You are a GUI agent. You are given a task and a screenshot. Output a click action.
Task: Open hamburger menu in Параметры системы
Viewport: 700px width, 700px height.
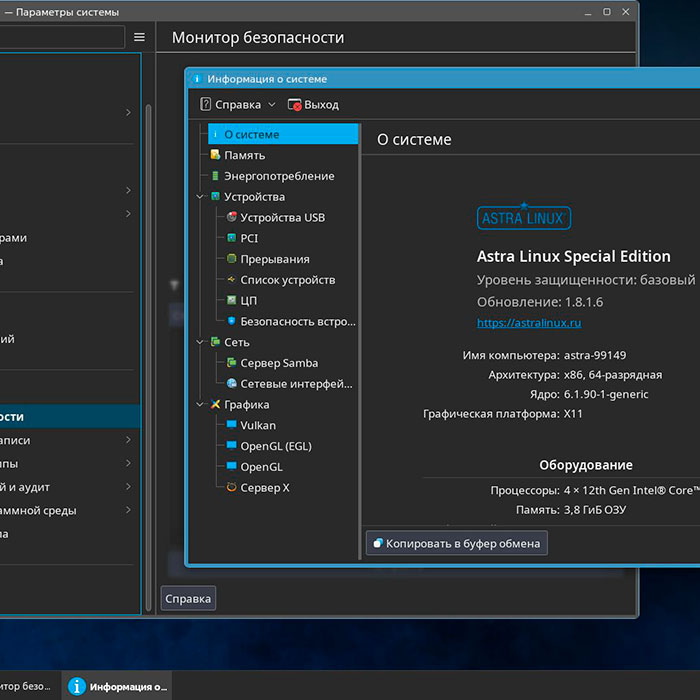coord(139,37)
